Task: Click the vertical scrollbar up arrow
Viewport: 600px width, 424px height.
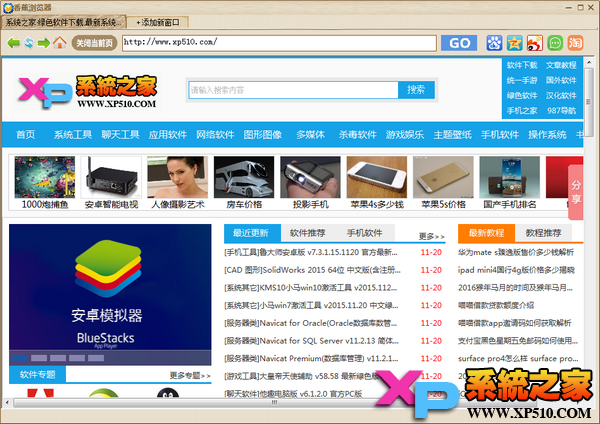Action: point(589,62)
